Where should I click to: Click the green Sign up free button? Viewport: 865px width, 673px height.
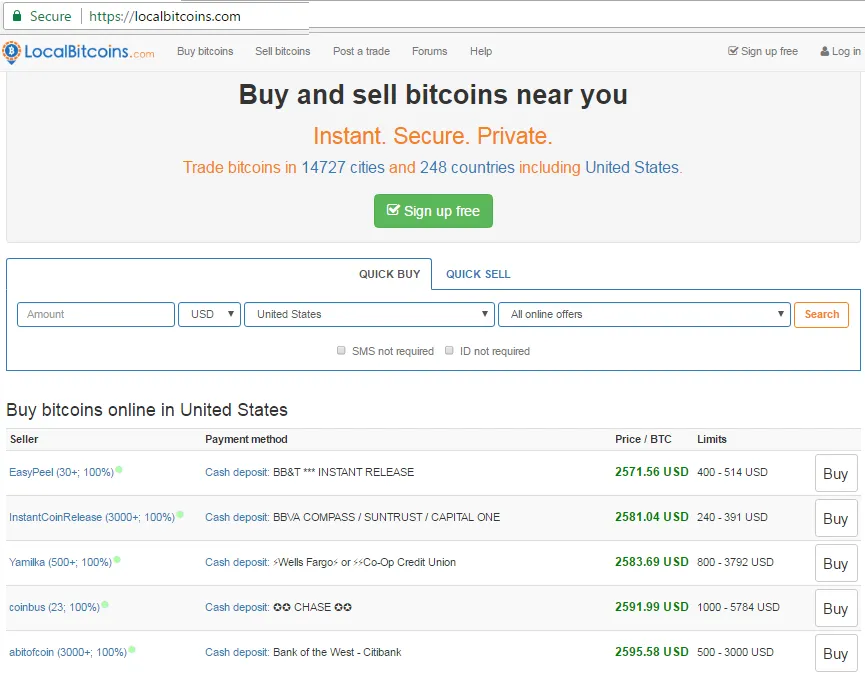433,211
